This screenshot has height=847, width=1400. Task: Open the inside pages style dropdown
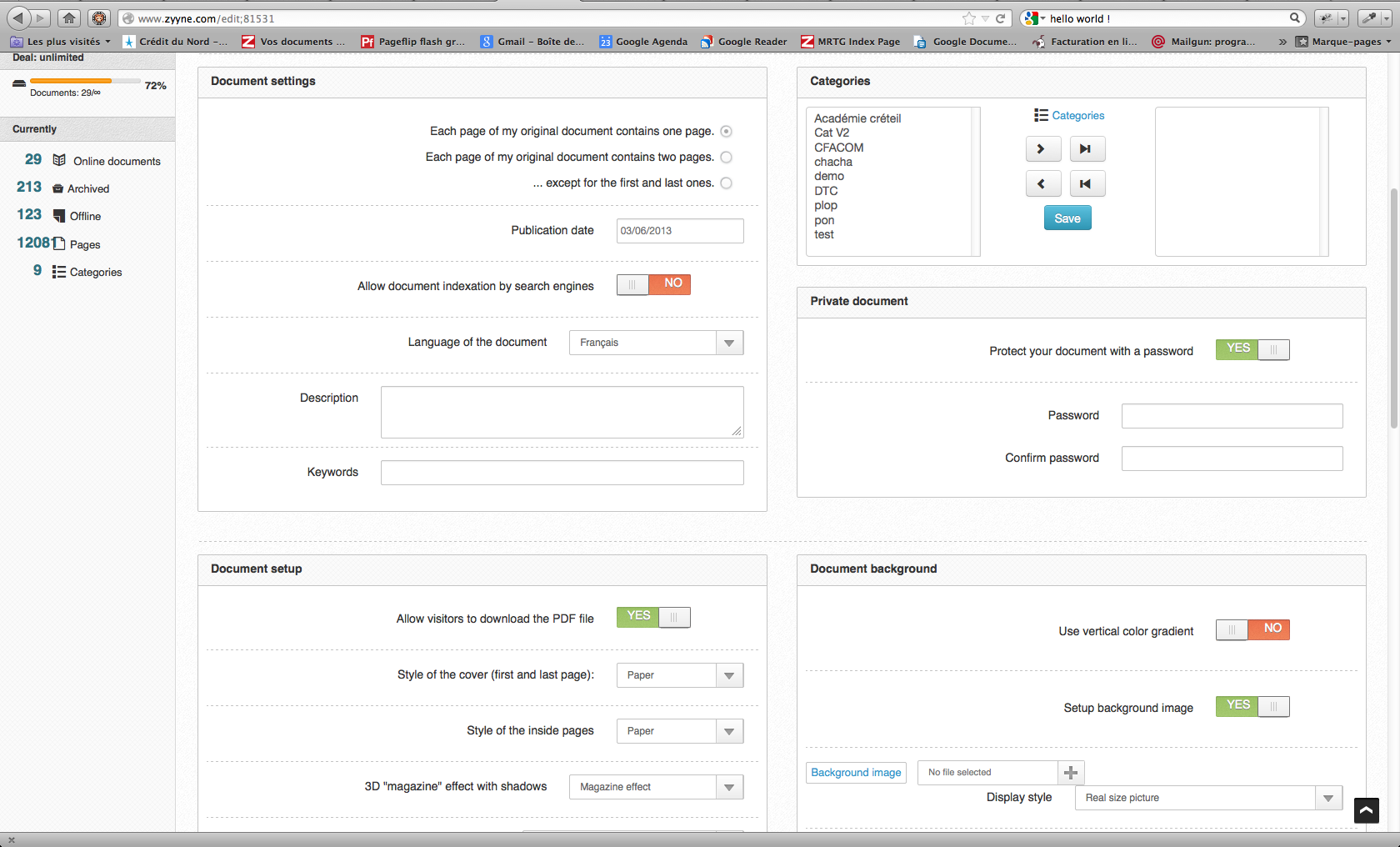680,731
